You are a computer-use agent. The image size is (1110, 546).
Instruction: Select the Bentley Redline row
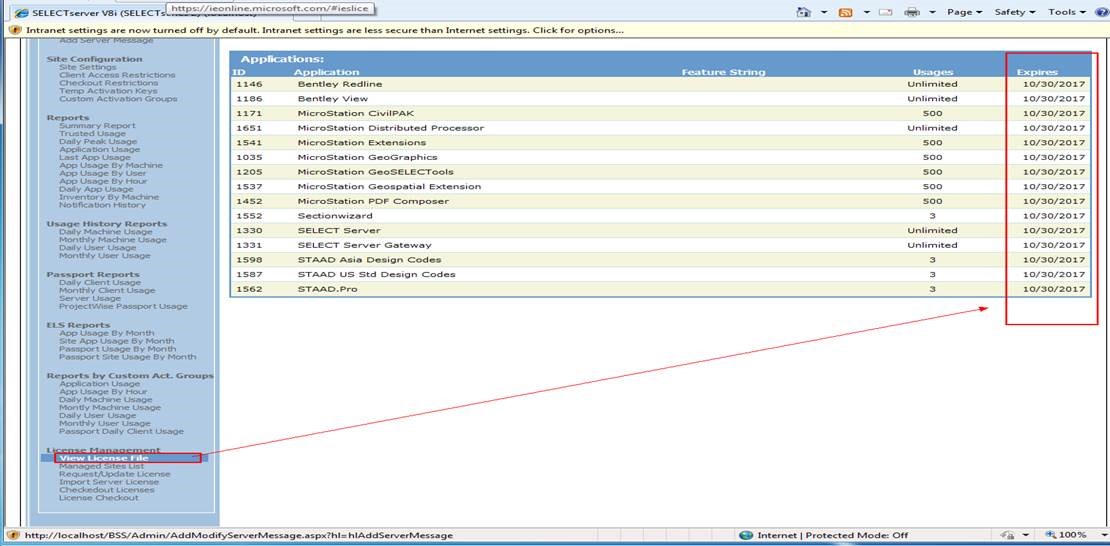tap(660, 84)
